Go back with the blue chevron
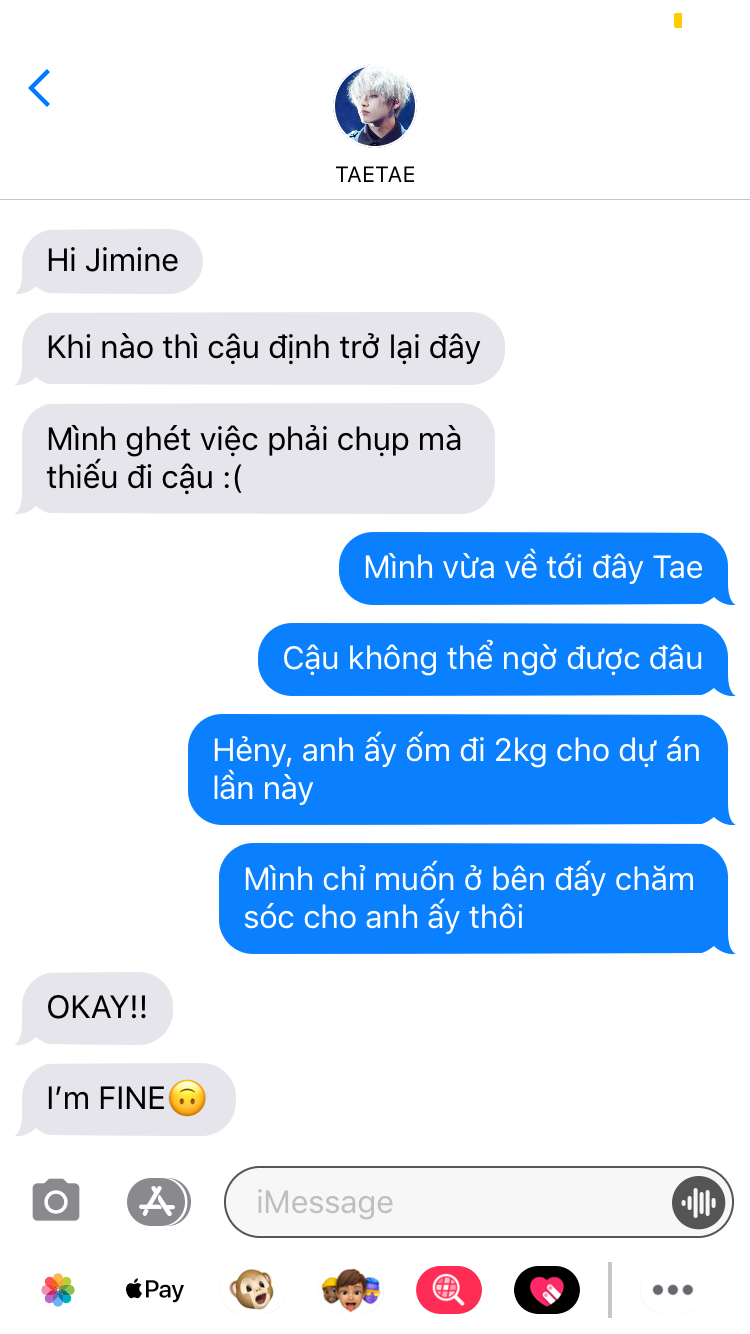This screenshot has height=1334, width=750. click(x=39, y=88)
